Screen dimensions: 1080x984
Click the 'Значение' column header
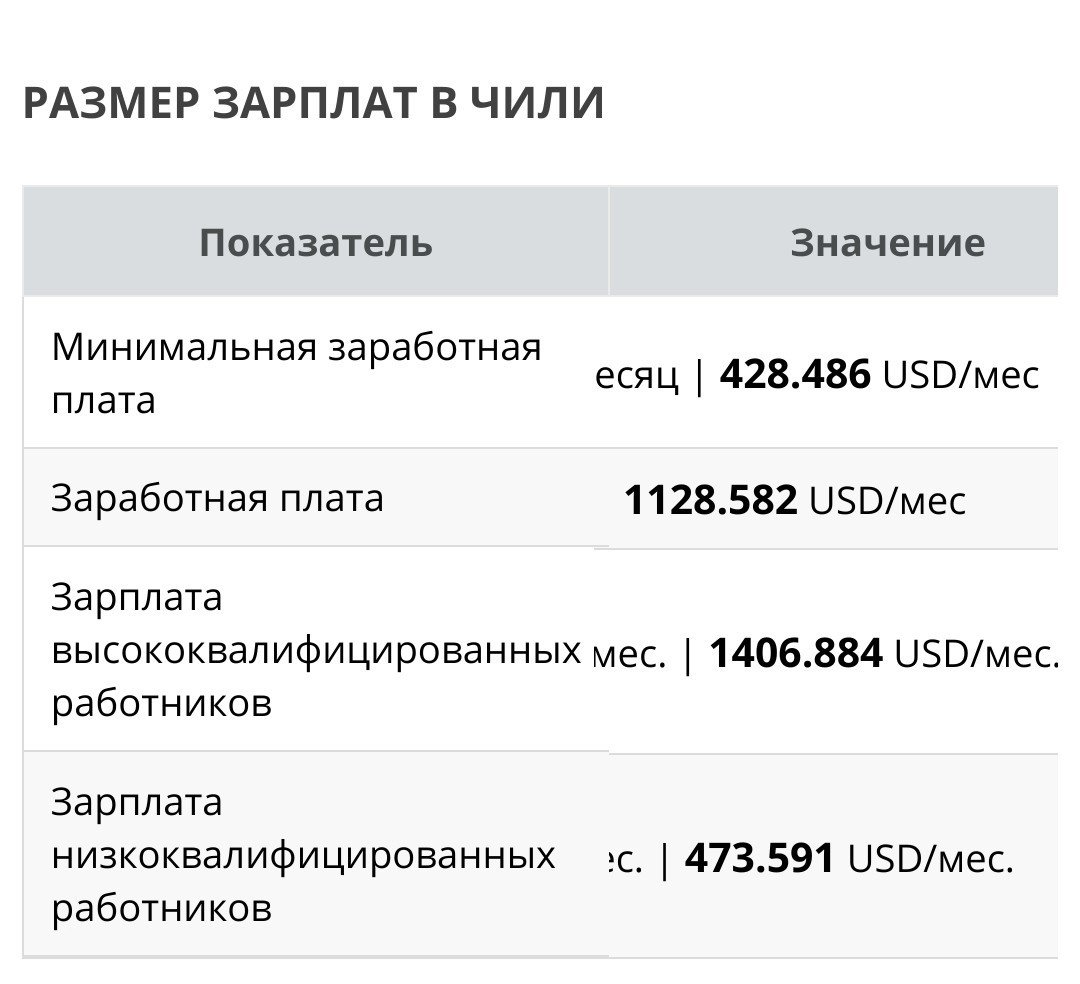point(888,242)
